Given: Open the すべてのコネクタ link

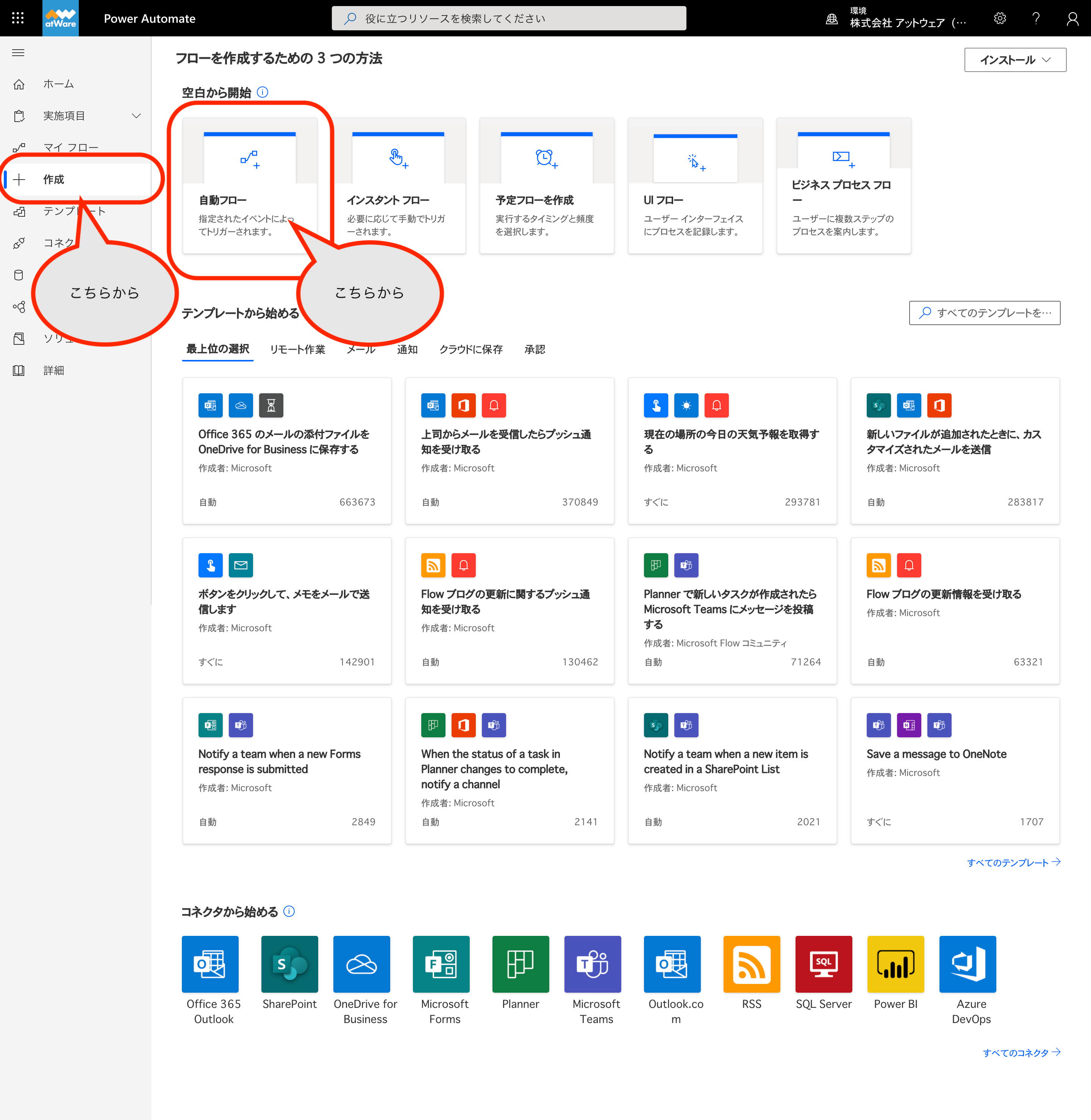Looking at the screenshot, I should (1021, 1052).
